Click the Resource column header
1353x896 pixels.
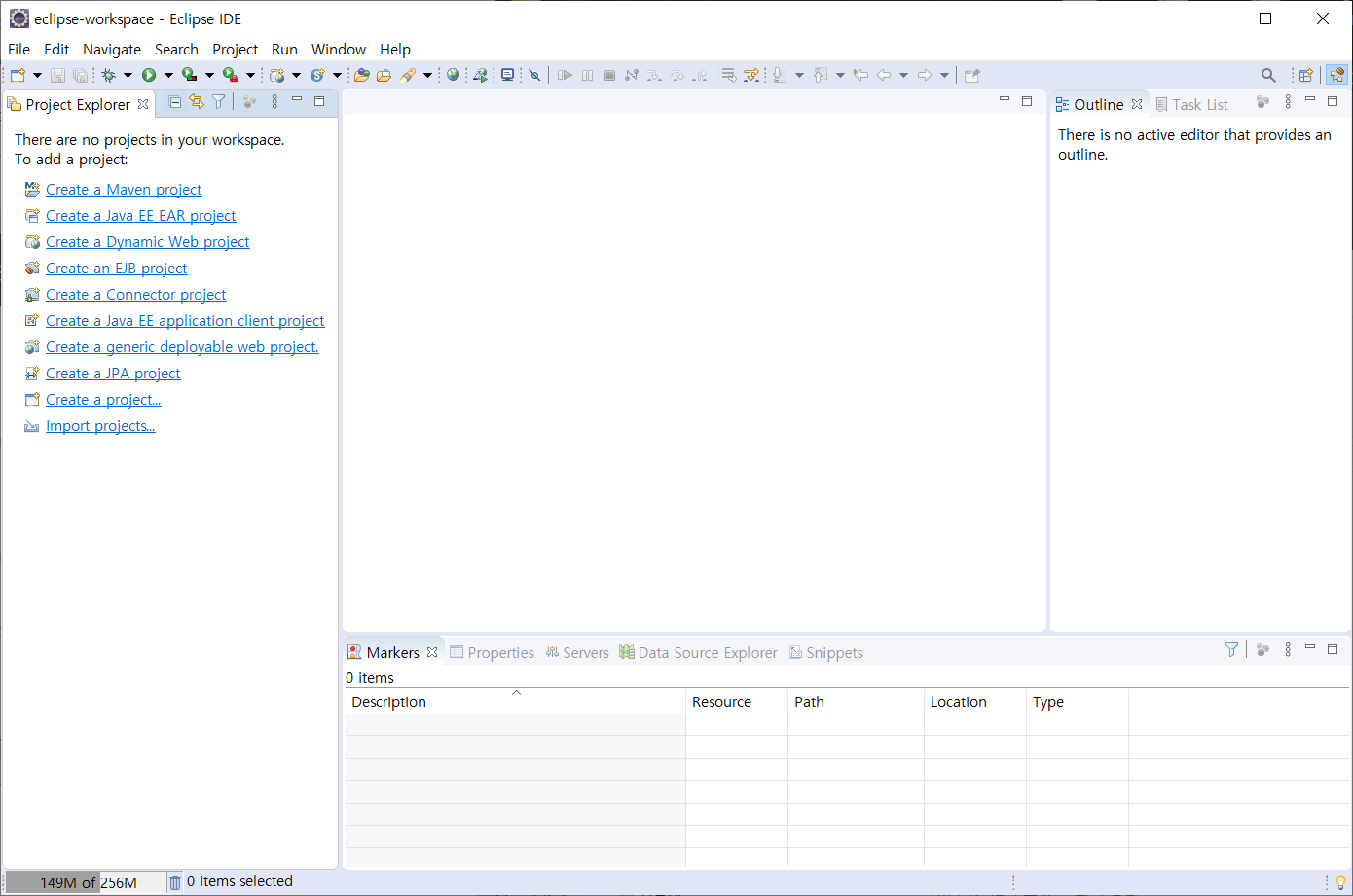pyautogui.click(x=737, y=701)
